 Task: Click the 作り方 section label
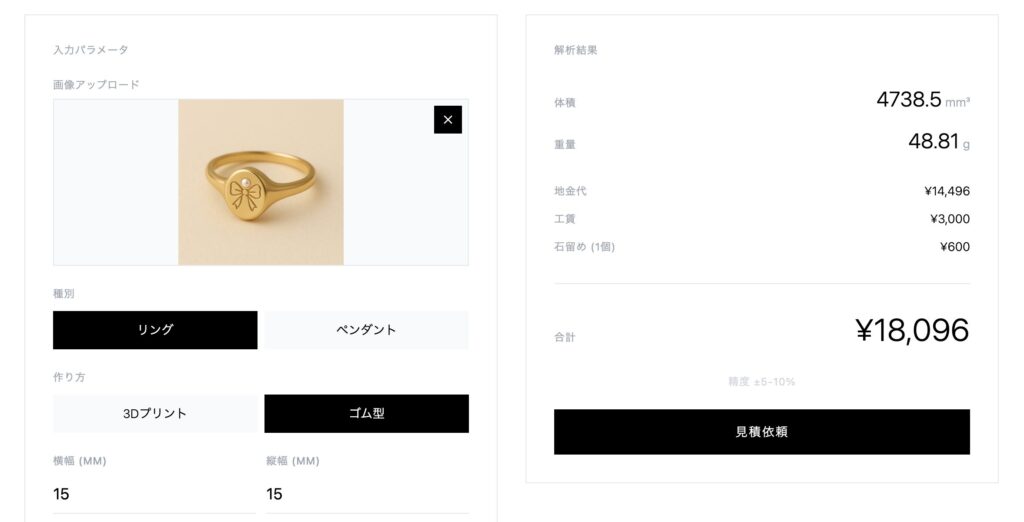tap(68, 377)
